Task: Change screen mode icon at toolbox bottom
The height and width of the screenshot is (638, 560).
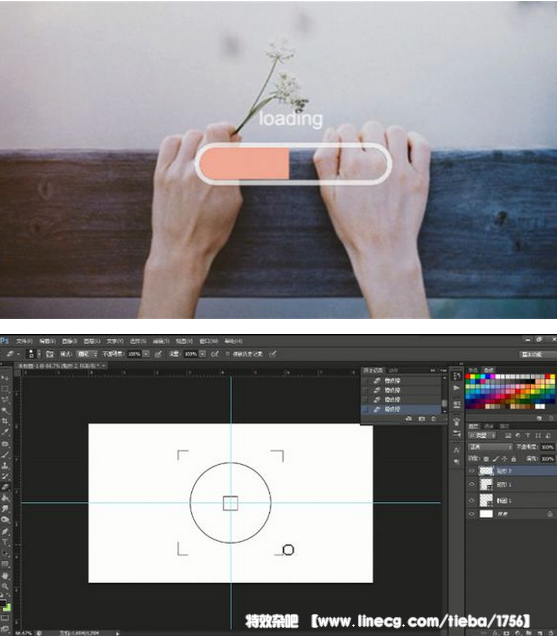Action: pos(4,627)
